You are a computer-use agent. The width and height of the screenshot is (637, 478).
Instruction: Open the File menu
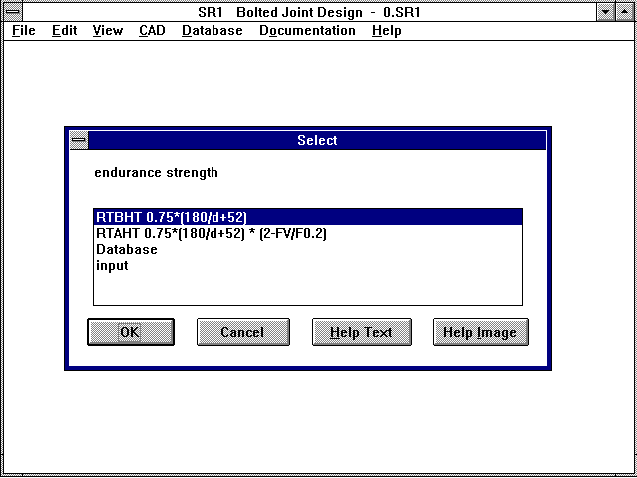[23, 31]
